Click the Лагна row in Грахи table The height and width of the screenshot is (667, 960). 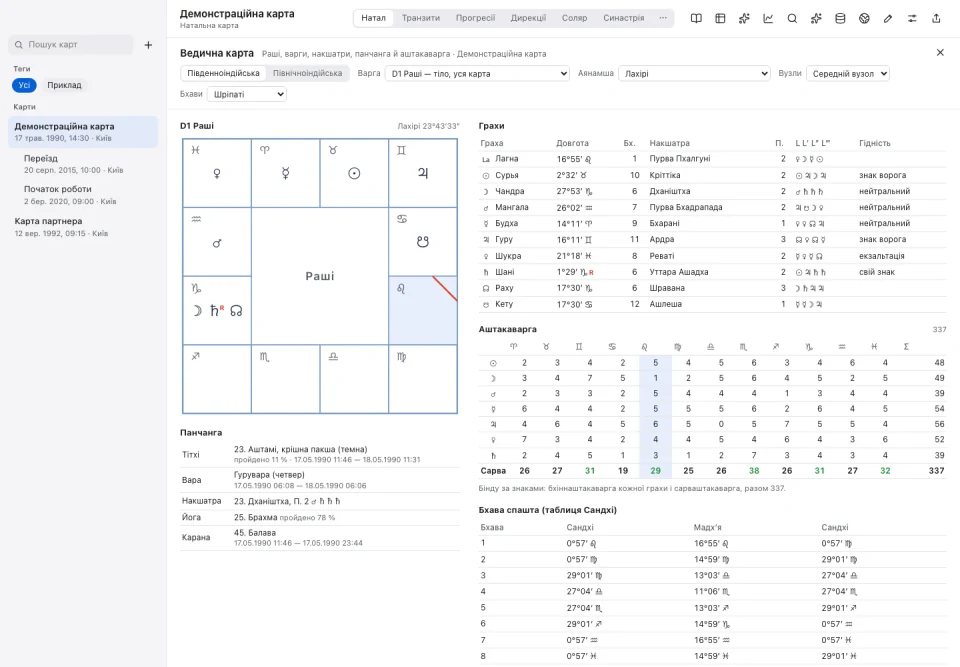712,159
